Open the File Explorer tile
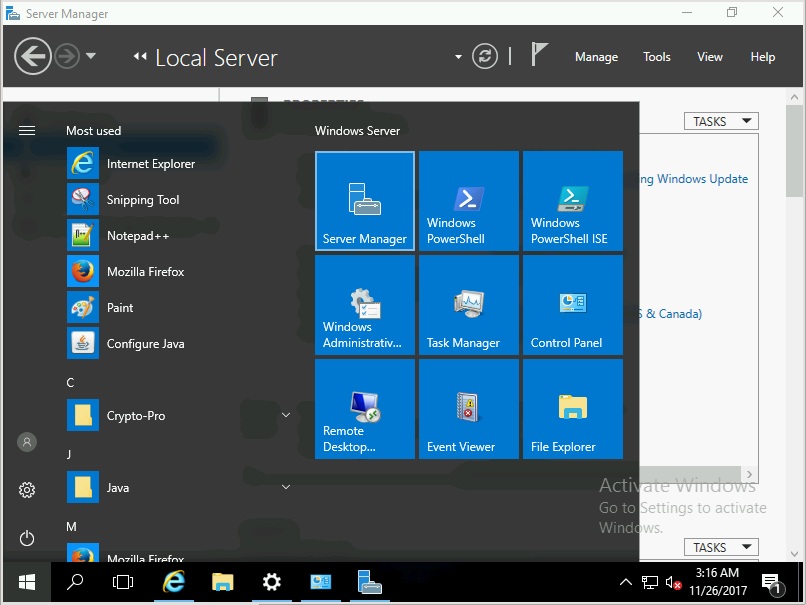 [x=573, y=409]
